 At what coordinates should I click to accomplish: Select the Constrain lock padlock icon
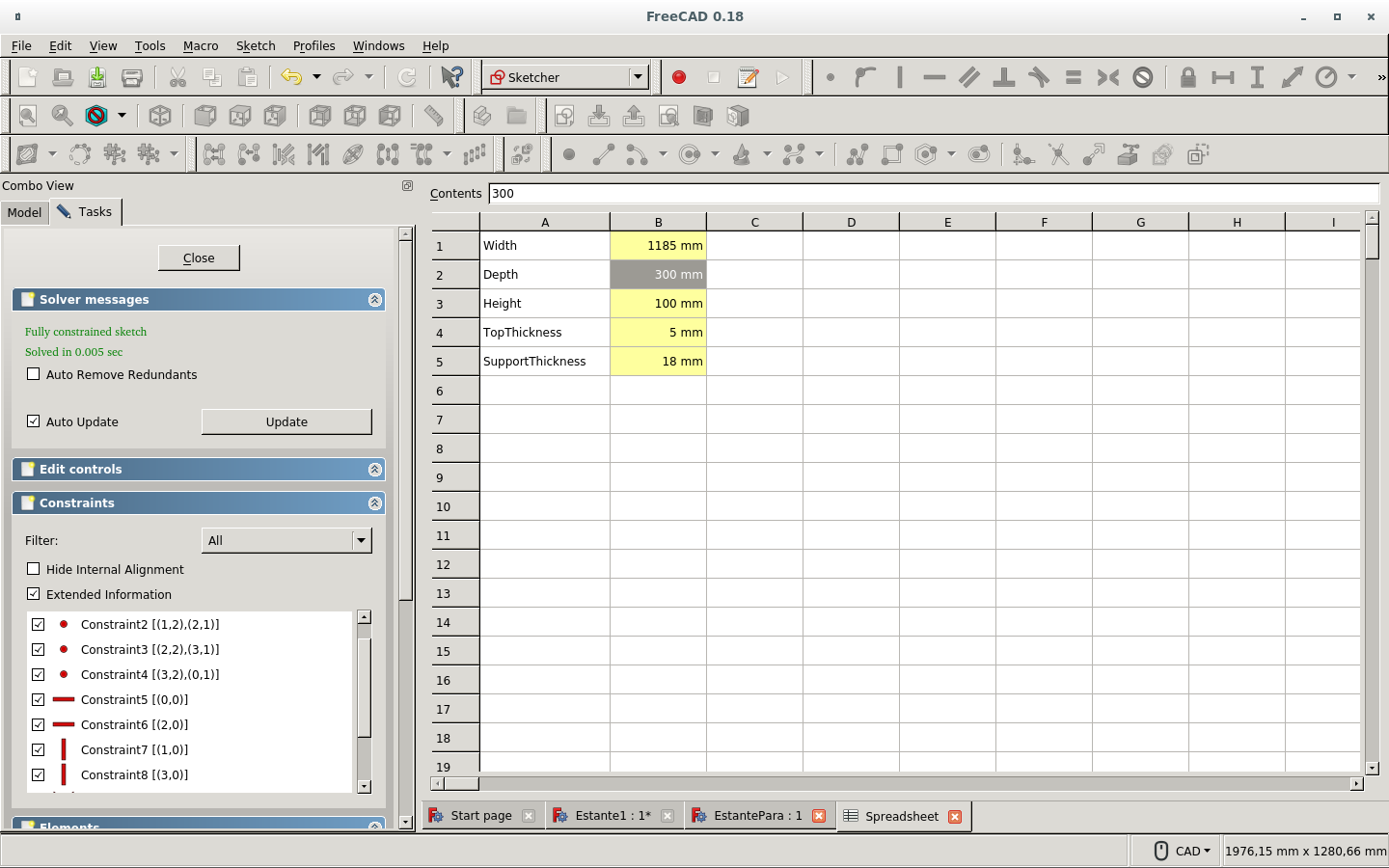pyautogui.click(x=1188, y=77)
